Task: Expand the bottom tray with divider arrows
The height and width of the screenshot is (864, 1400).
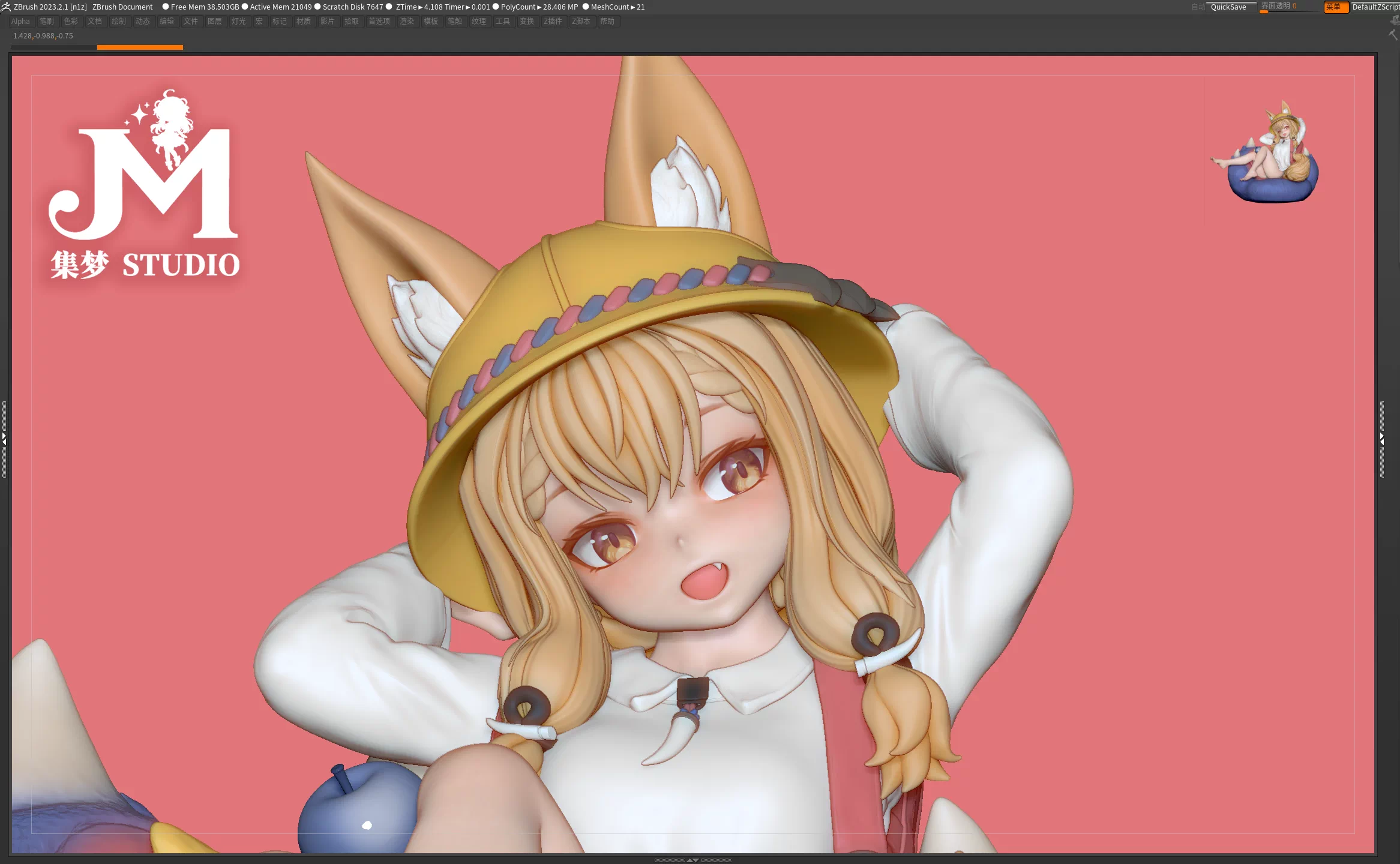Action: (692, 860)
